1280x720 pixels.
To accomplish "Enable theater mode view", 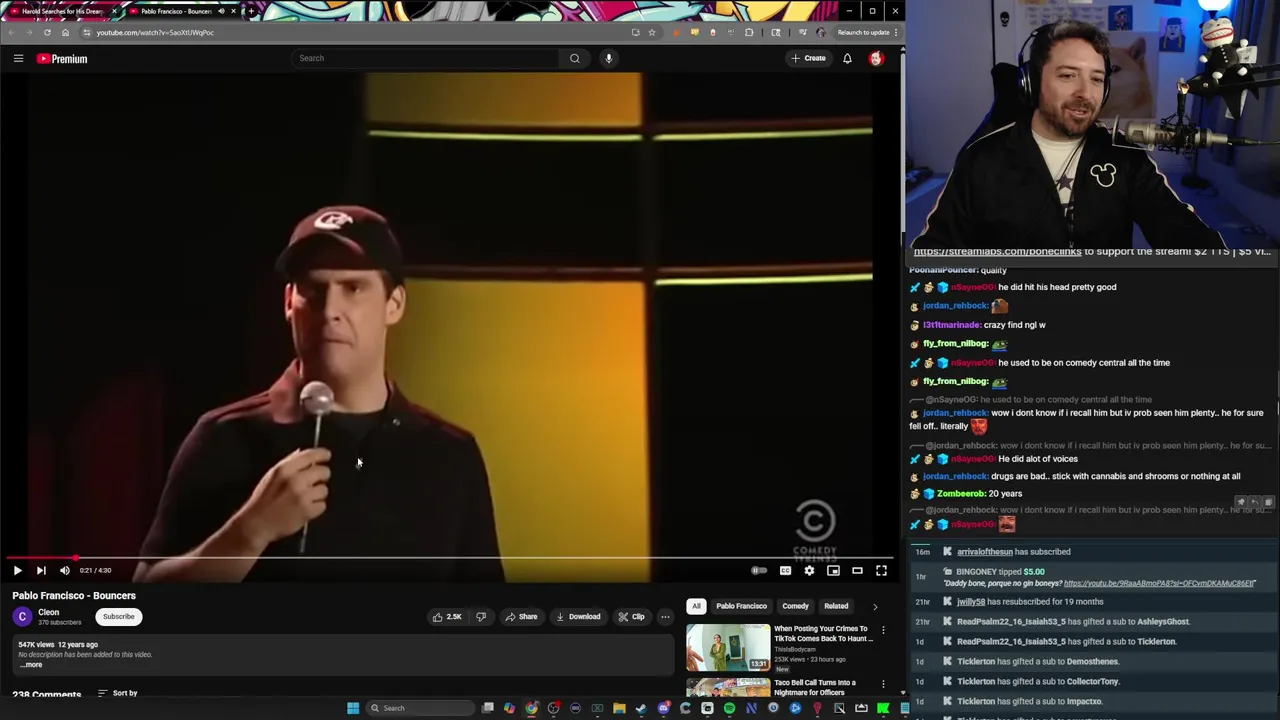I will [x=857, y=570].
